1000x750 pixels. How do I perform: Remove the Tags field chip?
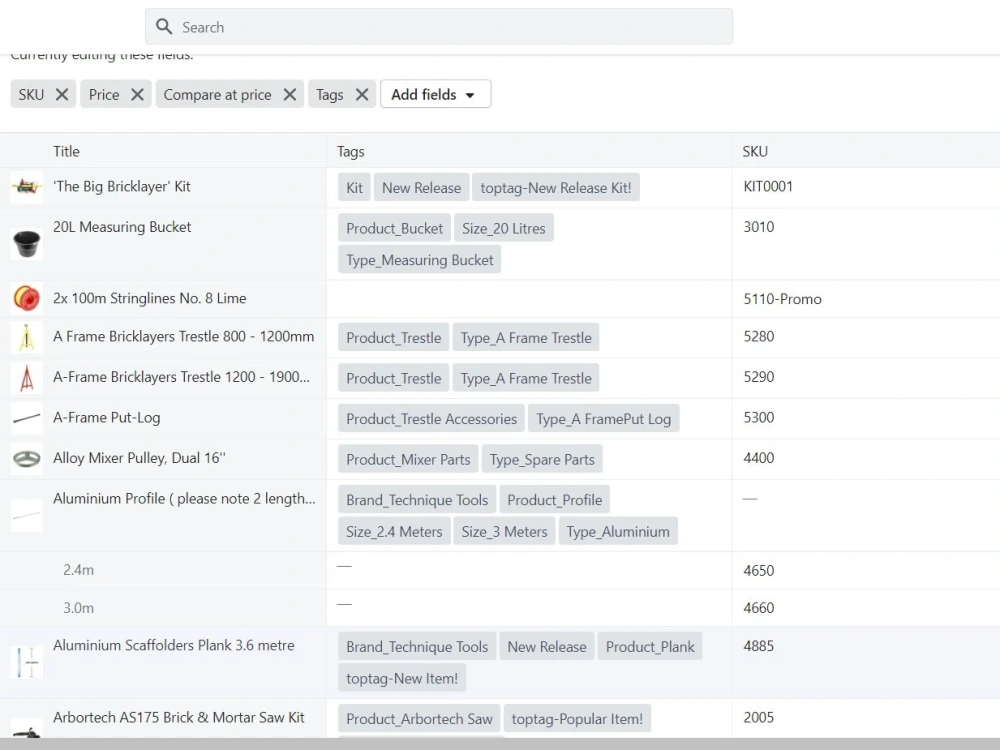coord(362,94)
